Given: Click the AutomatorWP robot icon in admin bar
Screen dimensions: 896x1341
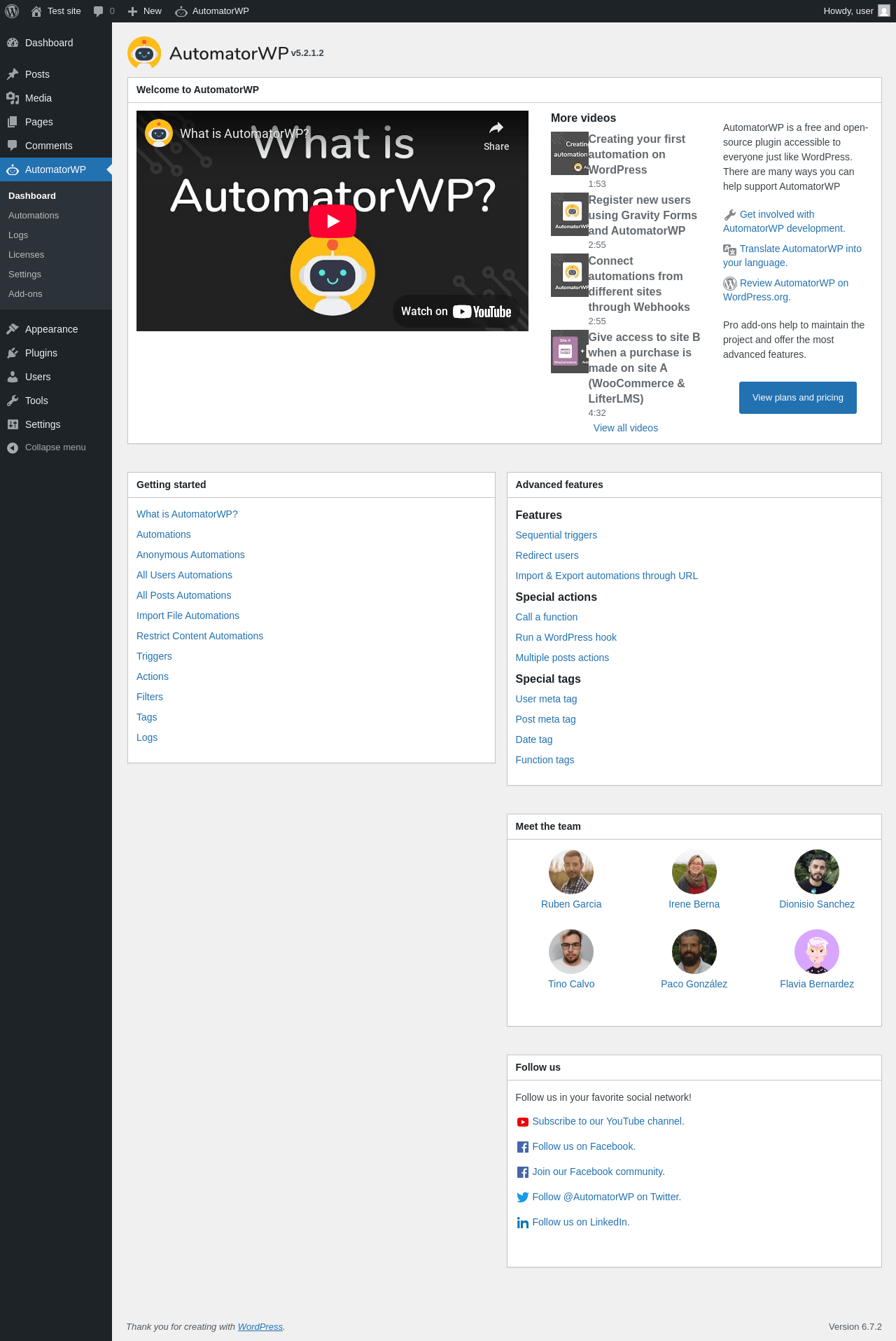Looking at the screenshot, I should point(181,11).
